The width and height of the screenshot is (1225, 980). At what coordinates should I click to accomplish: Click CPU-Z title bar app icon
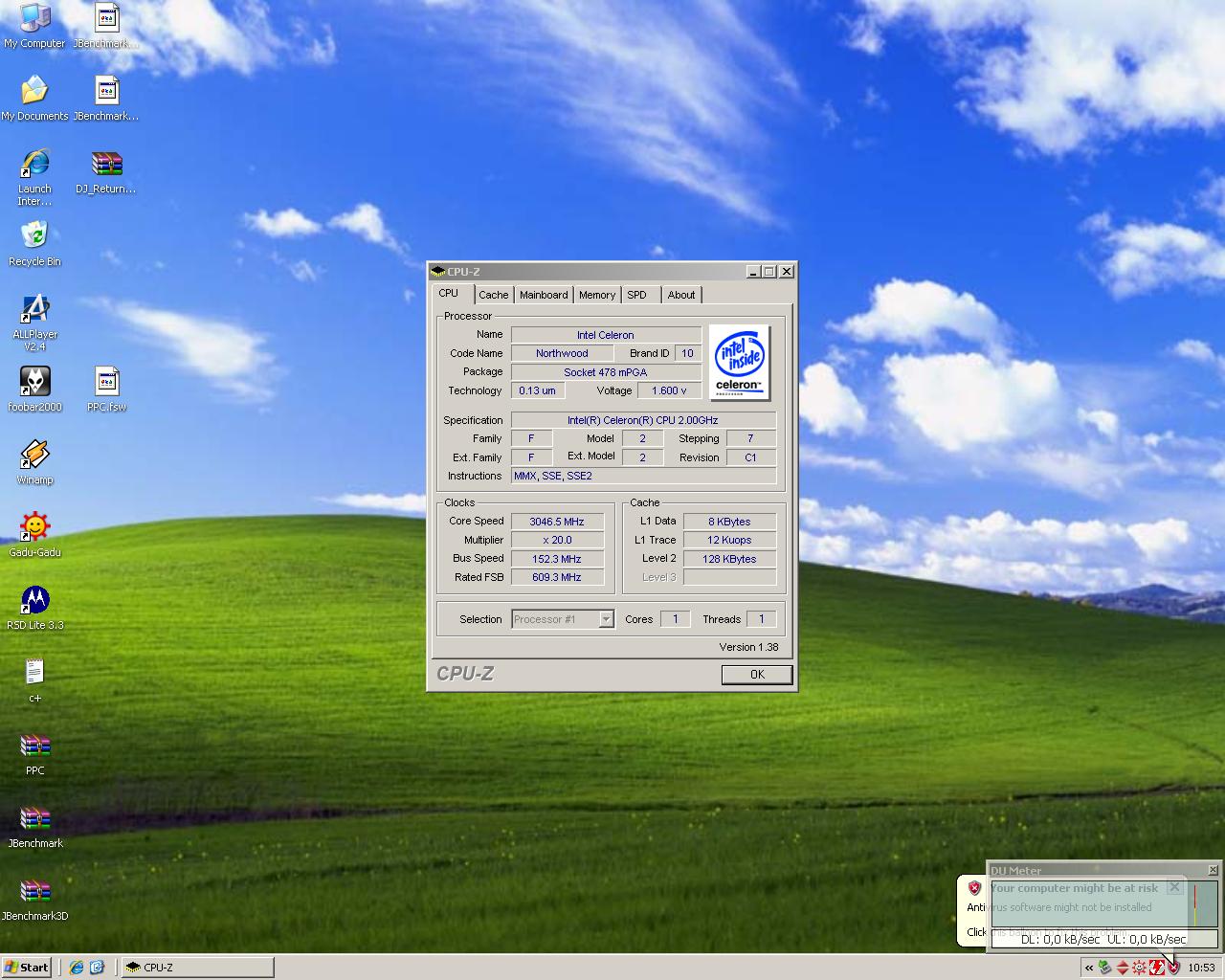tap(438, 272)
